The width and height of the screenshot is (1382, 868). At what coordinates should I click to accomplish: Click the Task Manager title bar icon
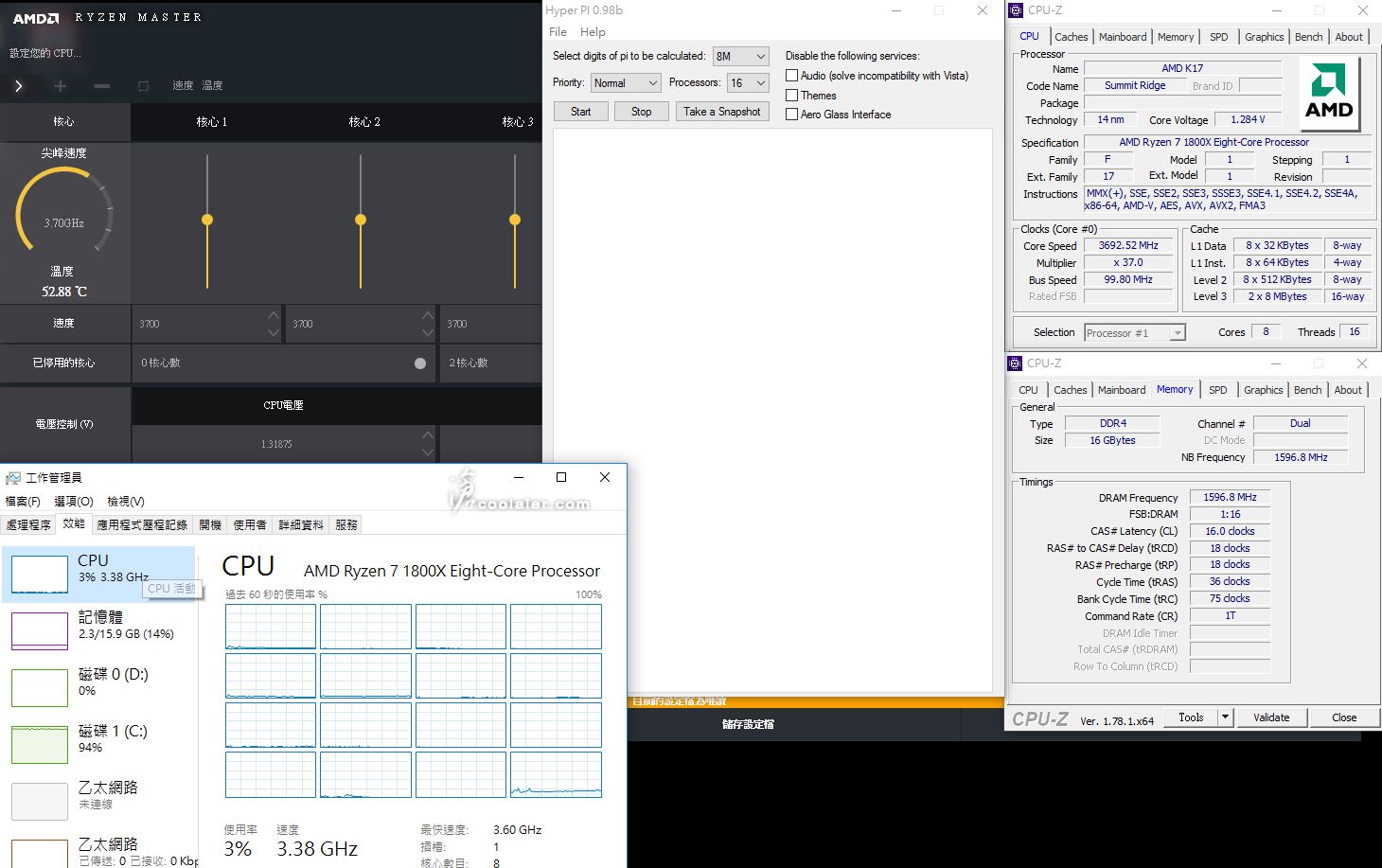pyautogui.click(x=13, y=478)
